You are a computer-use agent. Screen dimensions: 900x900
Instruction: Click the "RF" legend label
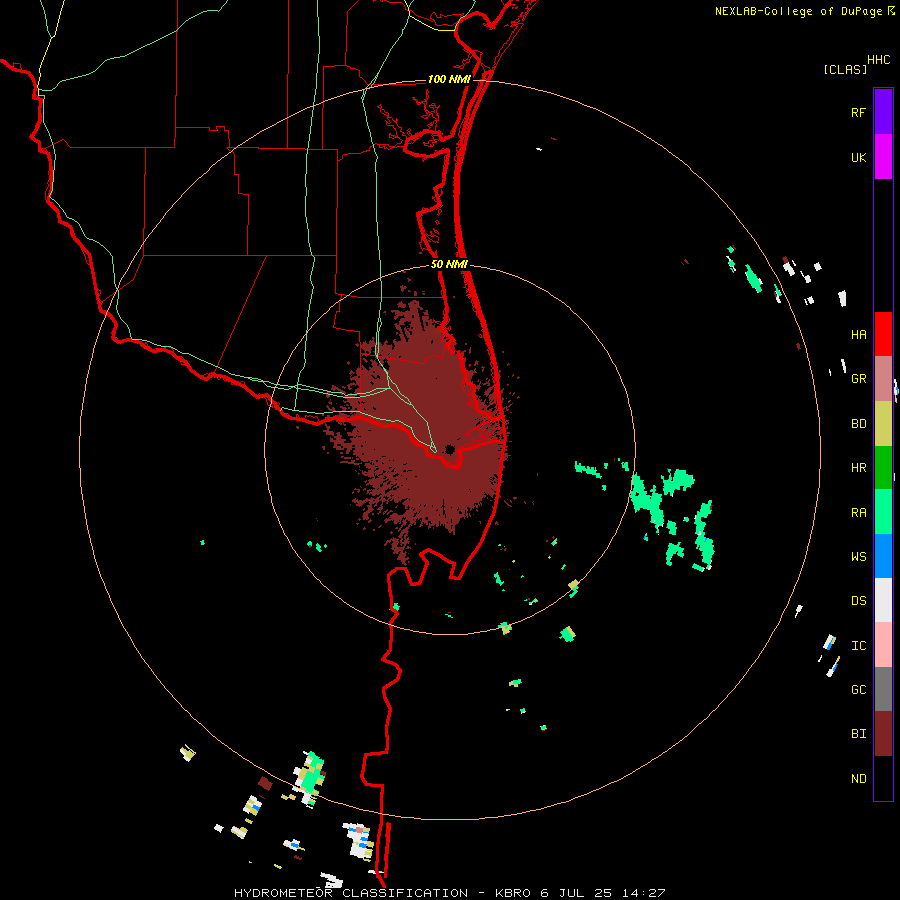pos(858,112)
